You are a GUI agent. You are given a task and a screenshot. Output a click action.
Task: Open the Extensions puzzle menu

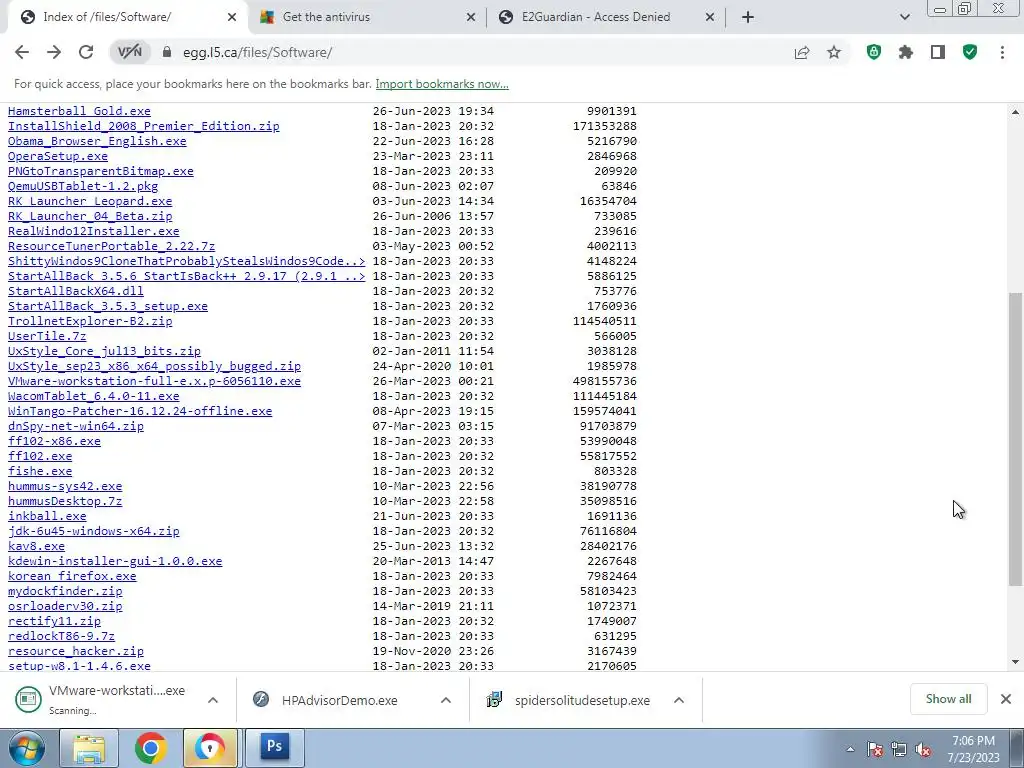coord(906,52)
